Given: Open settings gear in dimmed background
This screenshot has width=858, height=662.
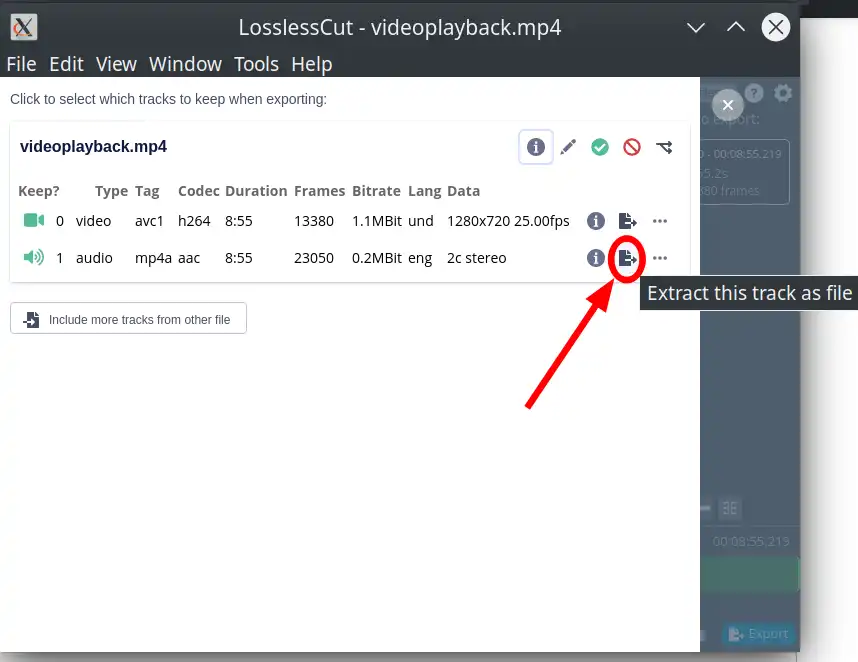Looking at the screenshot, I should 783,93.
